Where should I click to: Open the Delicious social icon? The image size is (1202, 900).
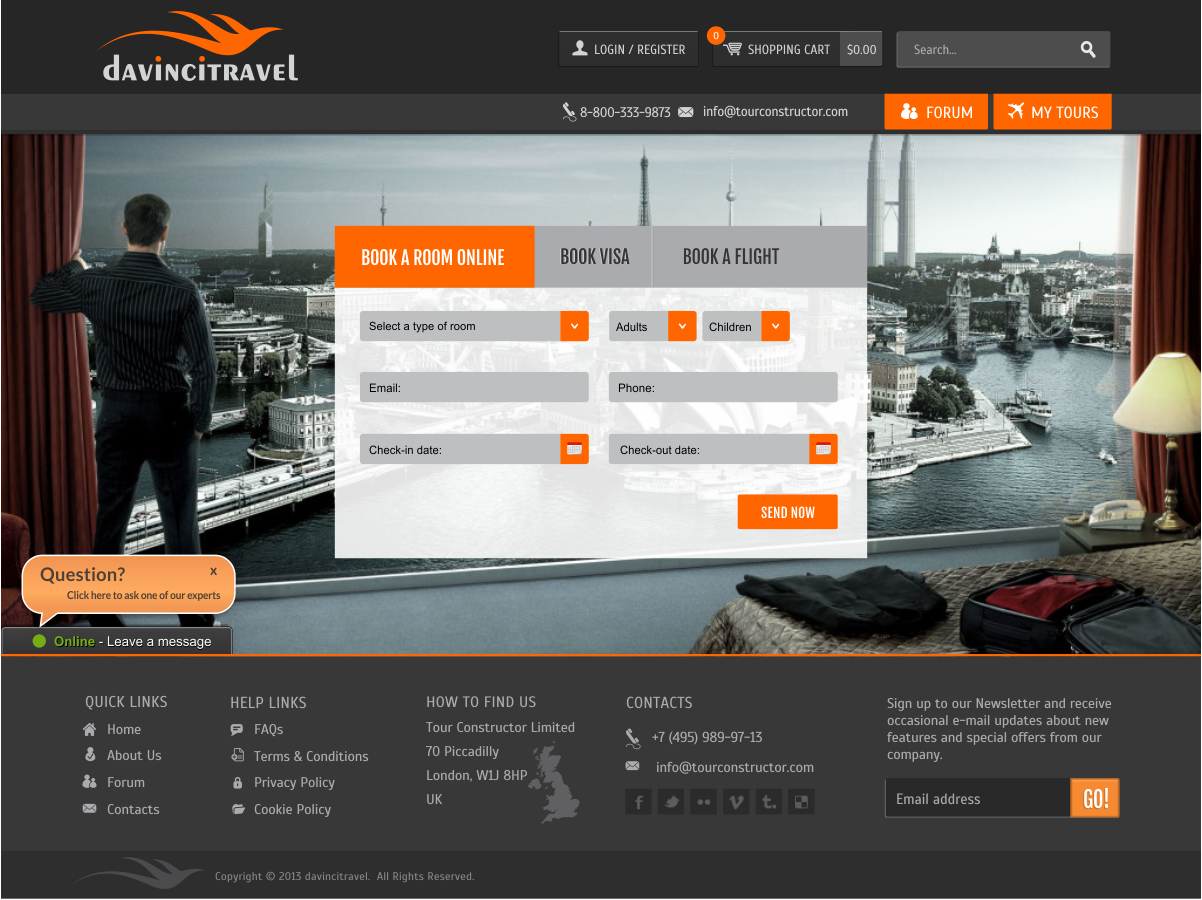coord(801,802)
